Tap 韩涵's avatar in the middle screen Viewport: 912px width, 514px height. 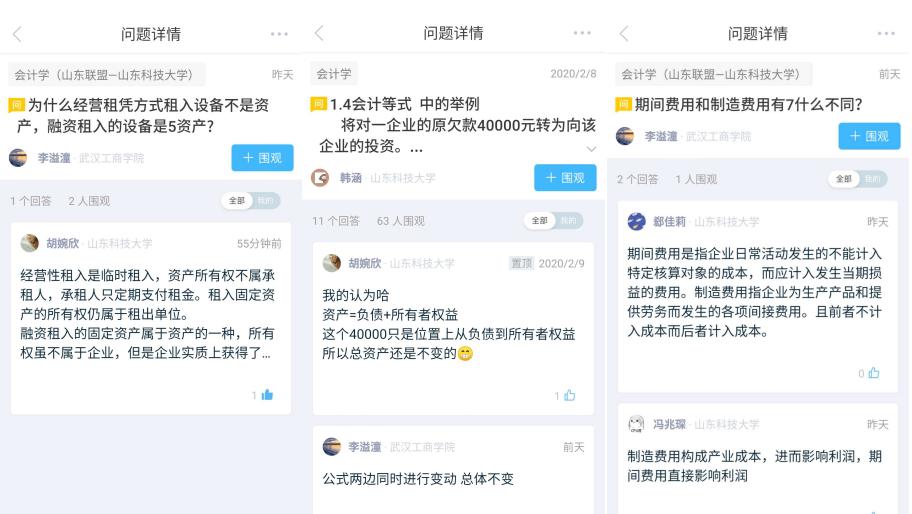tap(320, 177)
